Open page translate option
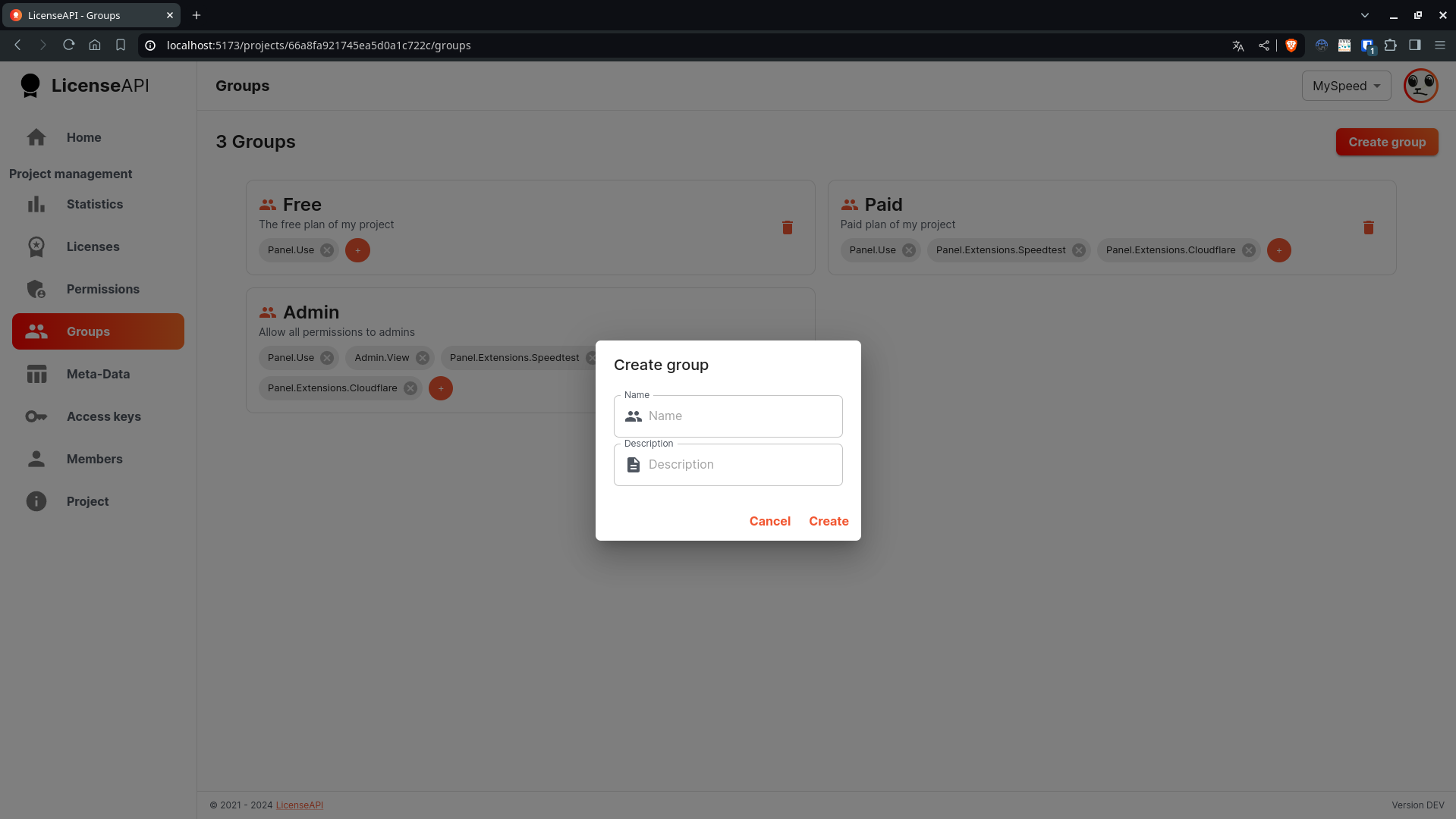 [x=1238, y=45]
